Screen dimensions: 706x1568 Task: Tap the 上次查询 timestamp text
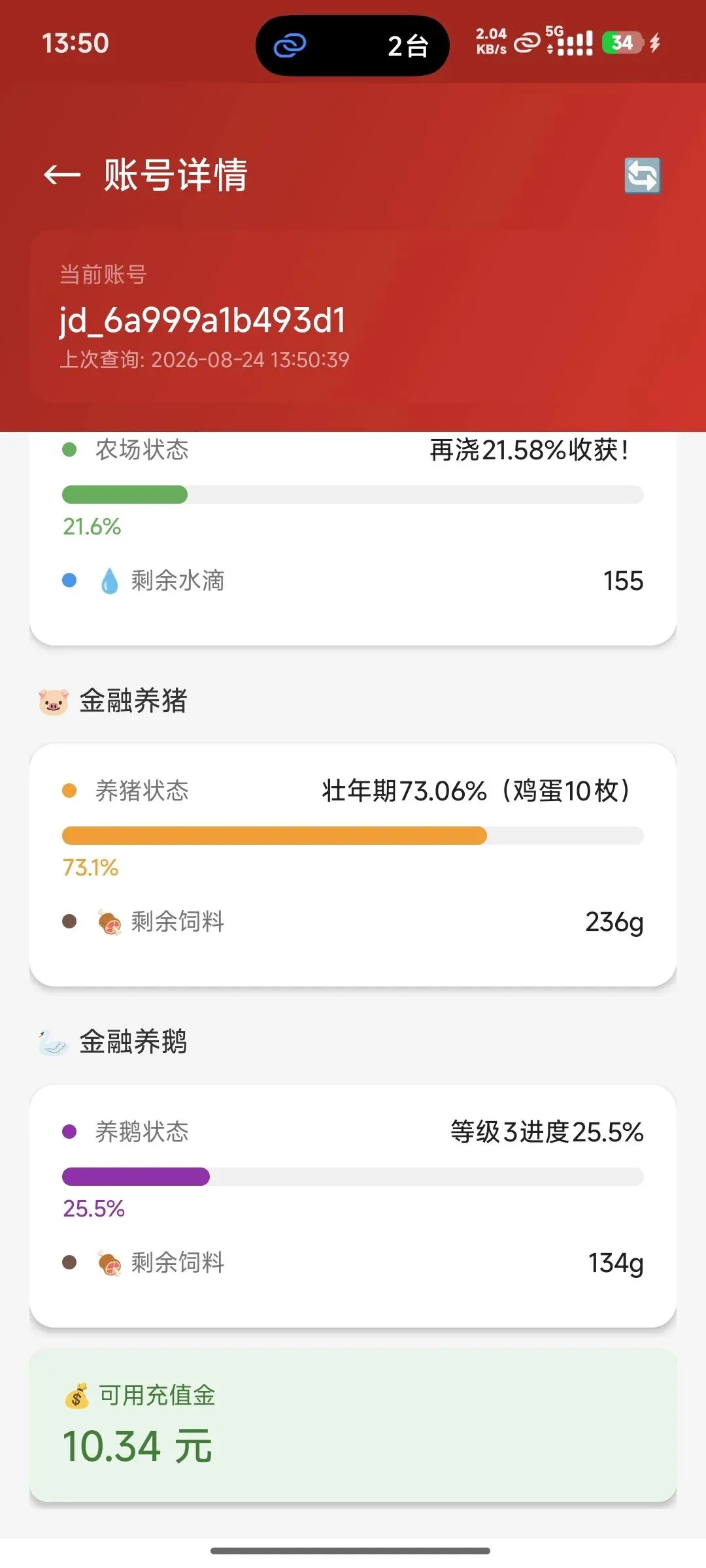tap(205, 360)
